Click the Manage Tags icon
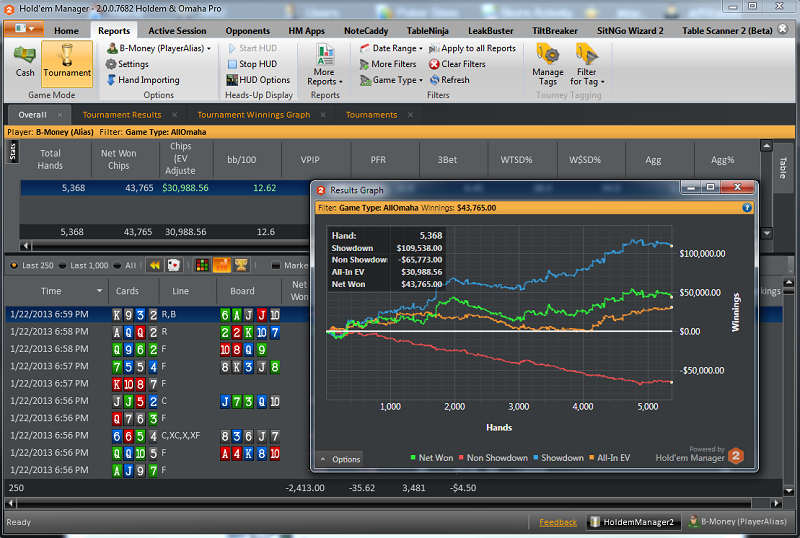The width and height of the screenshot is (800, 538). pos(547,61)
